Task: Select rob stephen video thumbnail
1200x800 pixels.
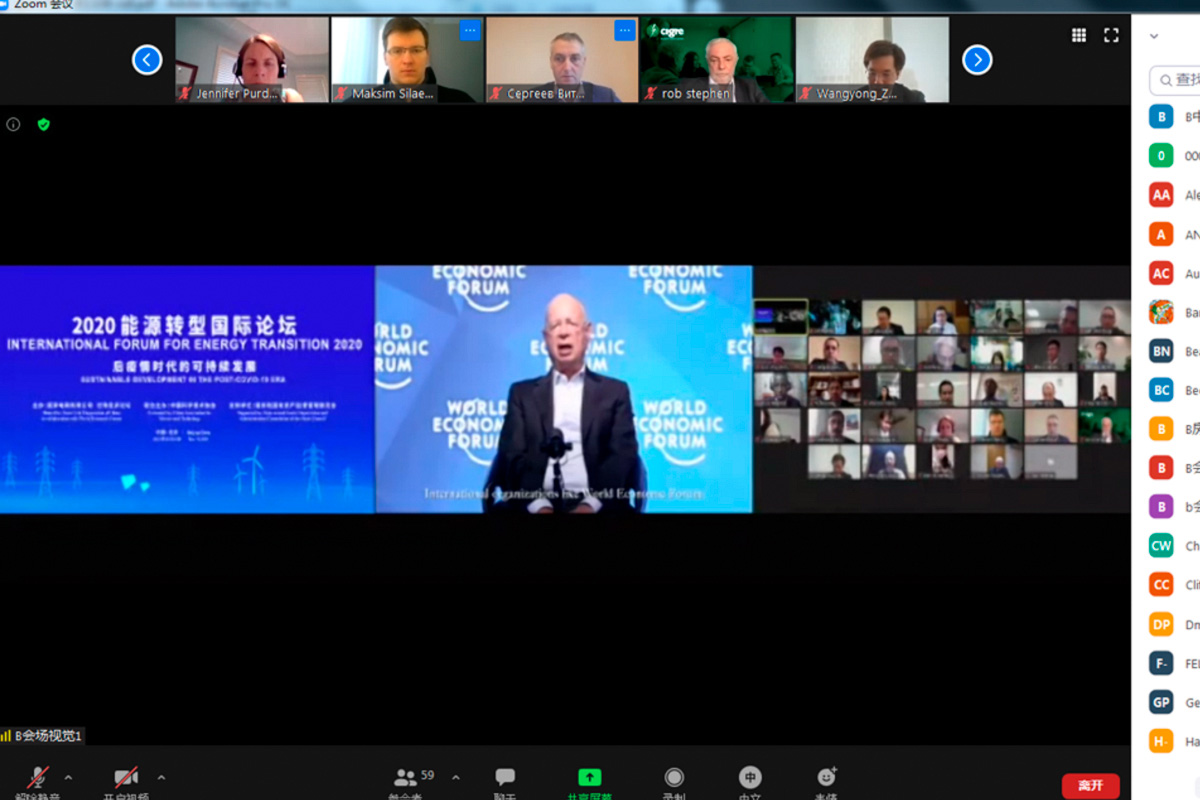Action: pyautogui.click(x=717, y=60)
